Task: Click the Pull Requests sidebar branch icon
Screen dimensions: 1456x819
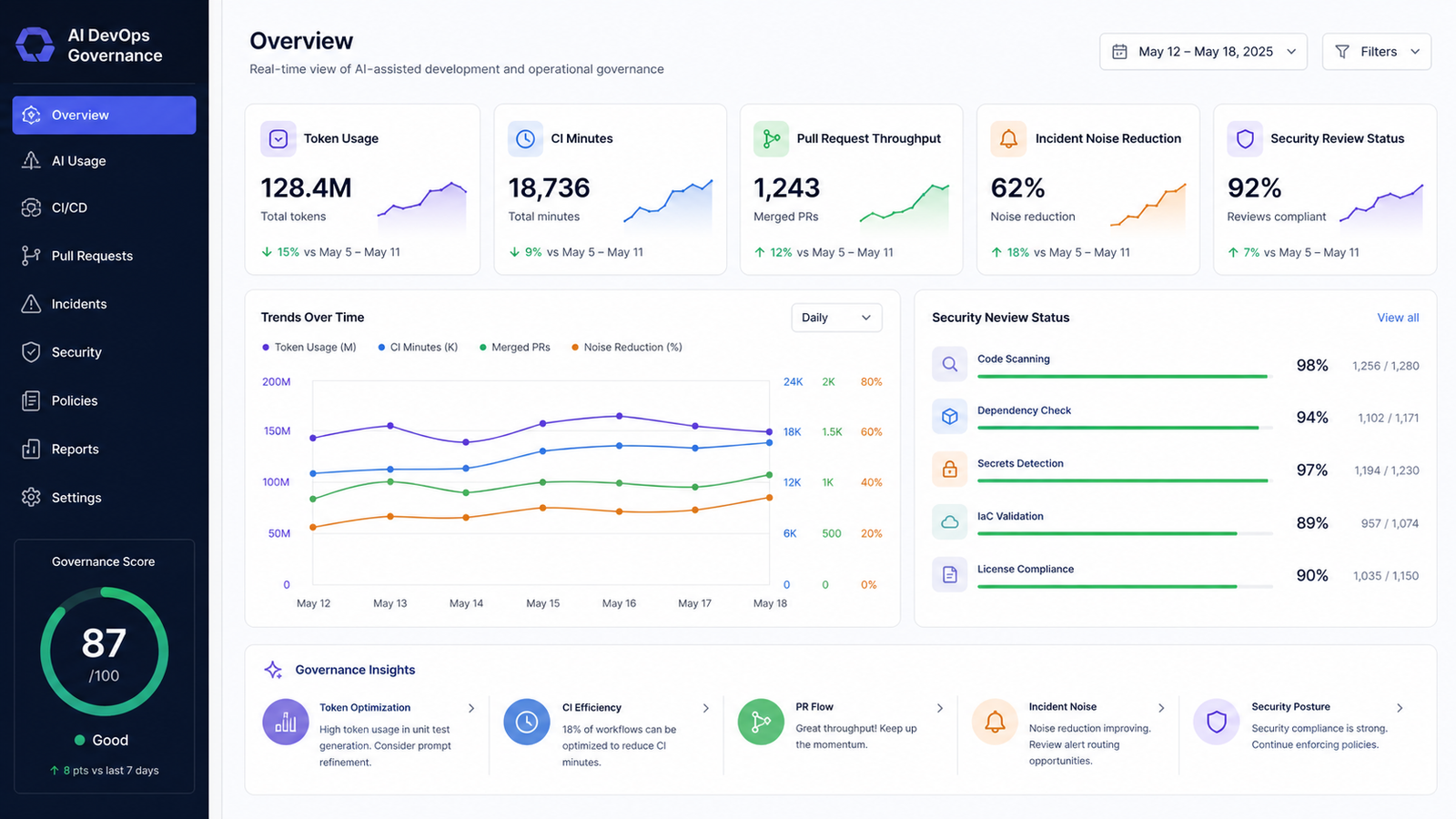Action: click(x=31, y=256)
